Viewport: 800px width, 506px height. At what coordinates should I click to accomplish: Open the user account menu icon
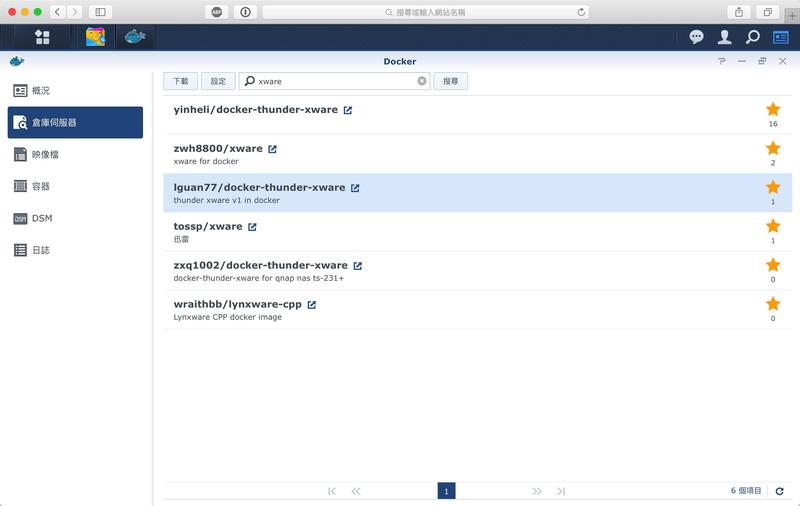click(x=724, y=37)
